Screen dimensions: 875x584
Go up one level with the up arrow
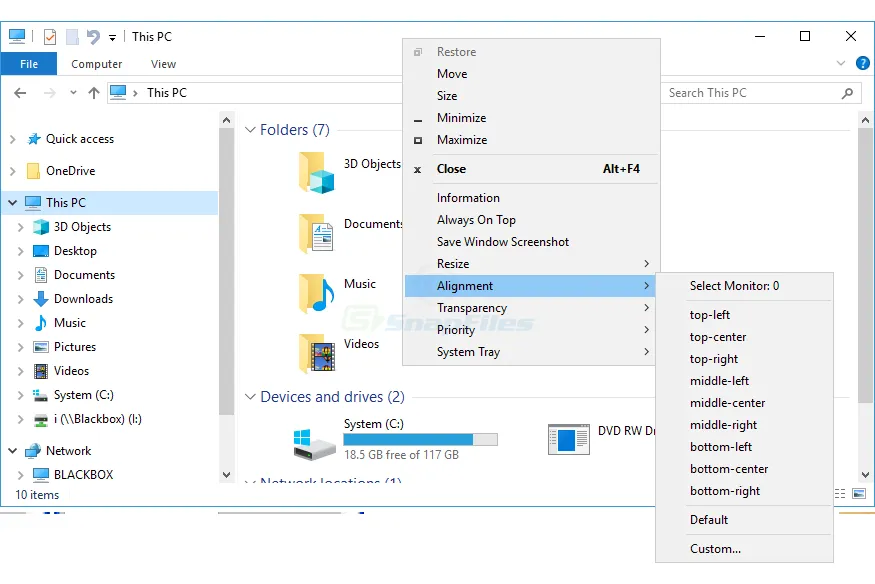click(x=94, y=93)
